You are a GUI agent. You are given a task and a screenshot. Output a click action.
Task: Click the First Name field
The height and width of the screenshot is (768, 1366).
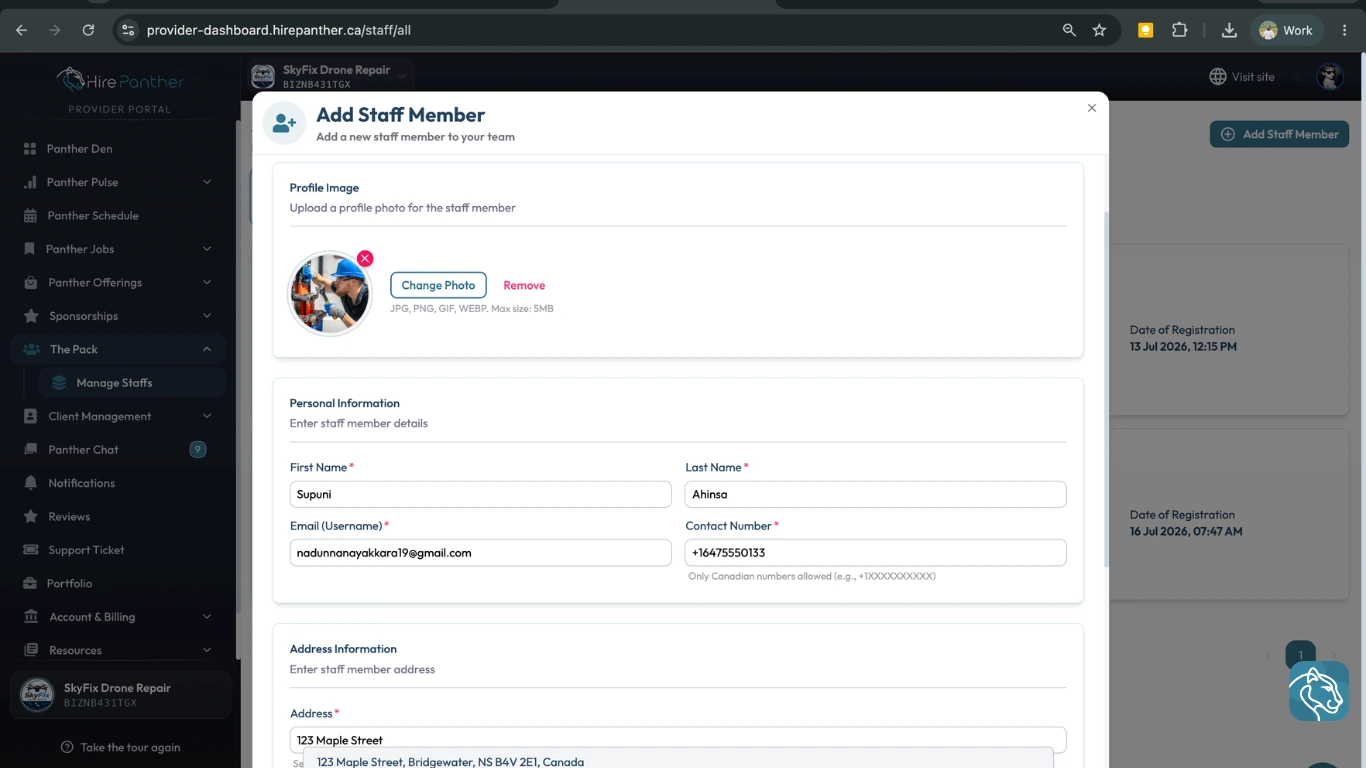[480, 494]
